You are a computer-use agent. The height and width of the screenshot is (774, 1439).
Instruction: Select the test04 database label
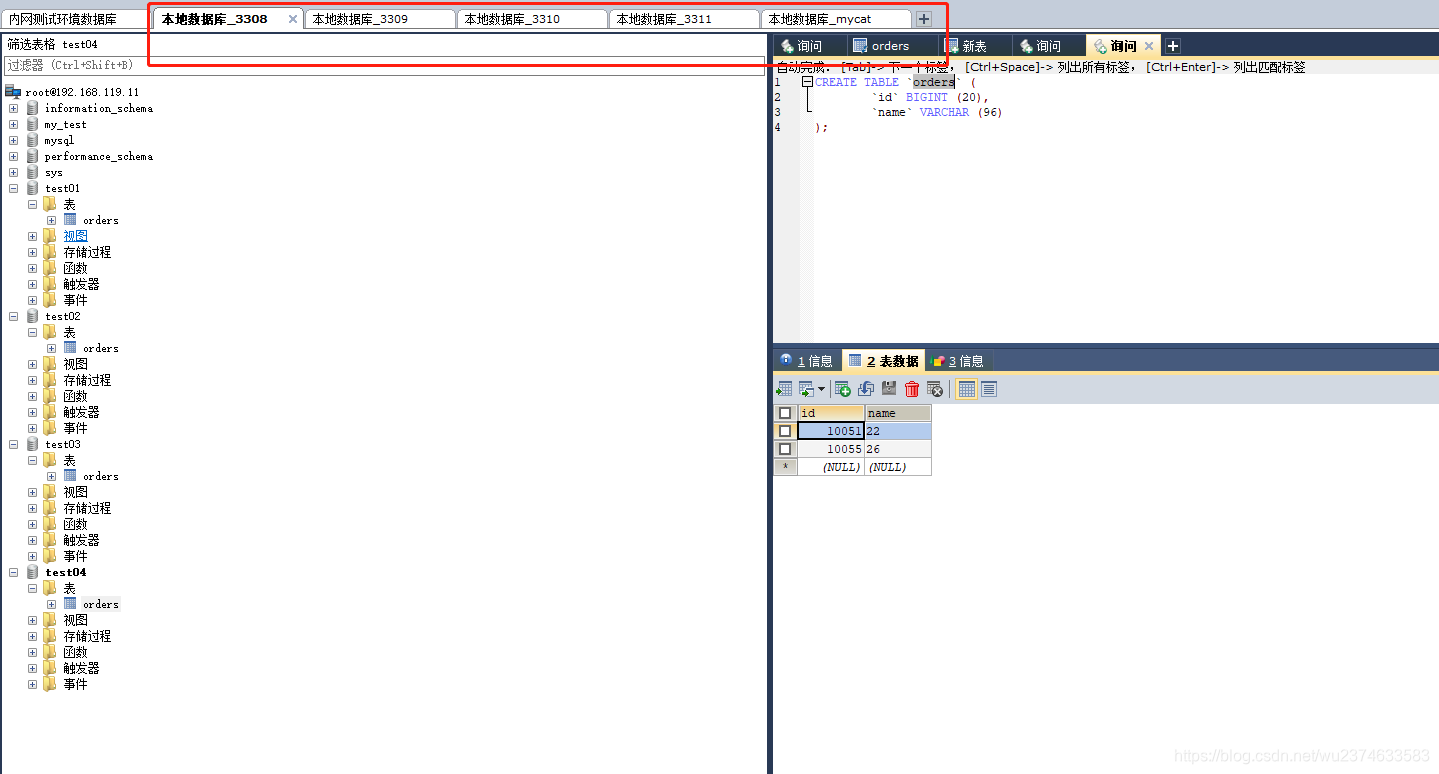point(65,572)
